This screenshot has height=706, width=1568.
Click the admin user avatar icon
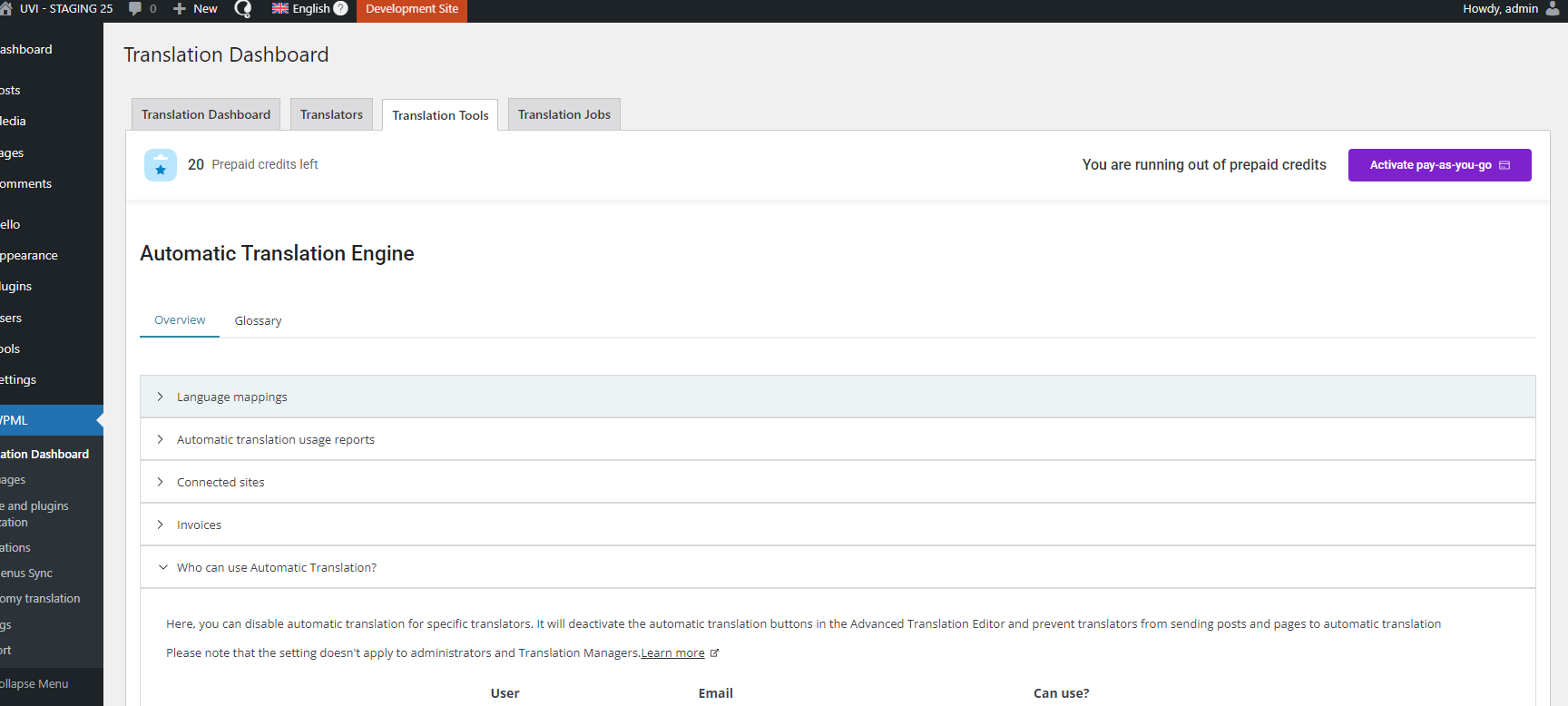[x=1553, y=9]
